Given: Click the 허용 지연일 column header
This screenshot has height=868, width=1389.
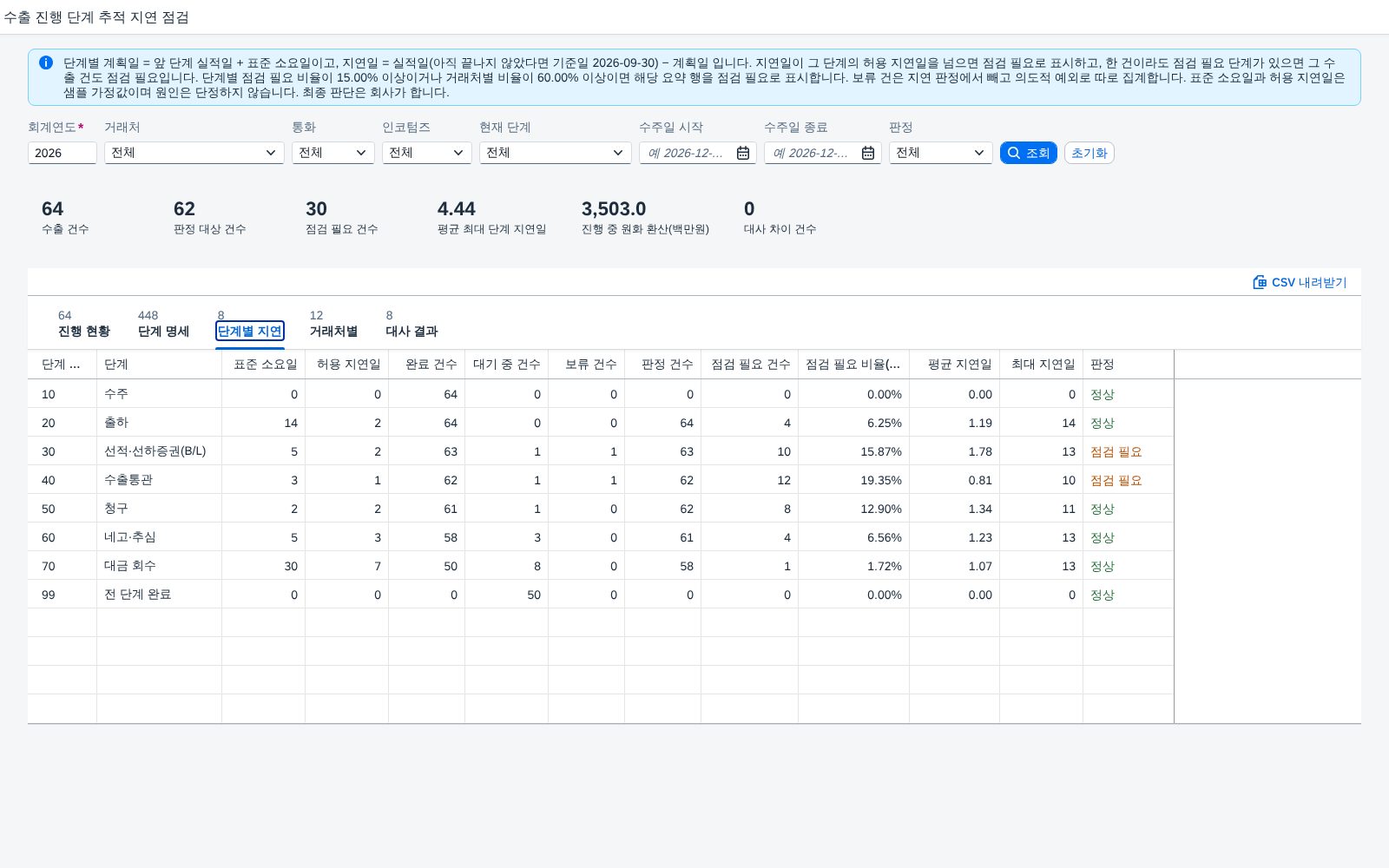Looking at the screenshot, I should (347, 365).
